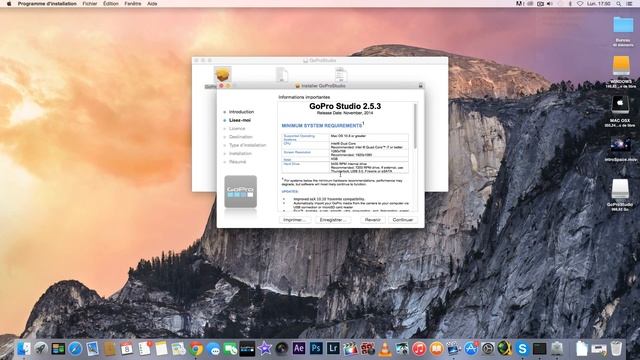Open Notes from the dock
The height and width of the screenshot is (360, 640).
[161, 348]
